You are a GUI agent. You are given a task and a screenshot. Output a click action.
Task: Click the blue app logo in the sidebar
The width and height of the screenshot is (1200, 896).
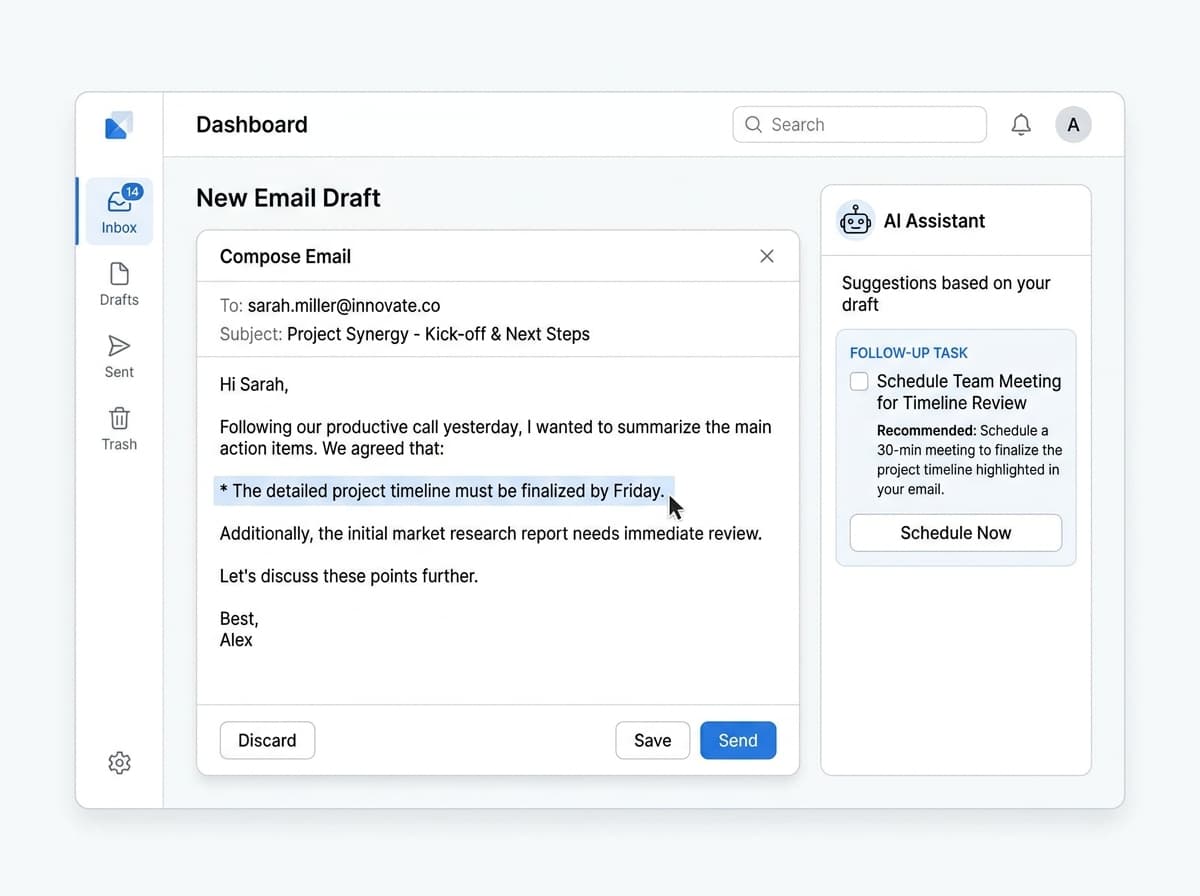click(118, 125)
